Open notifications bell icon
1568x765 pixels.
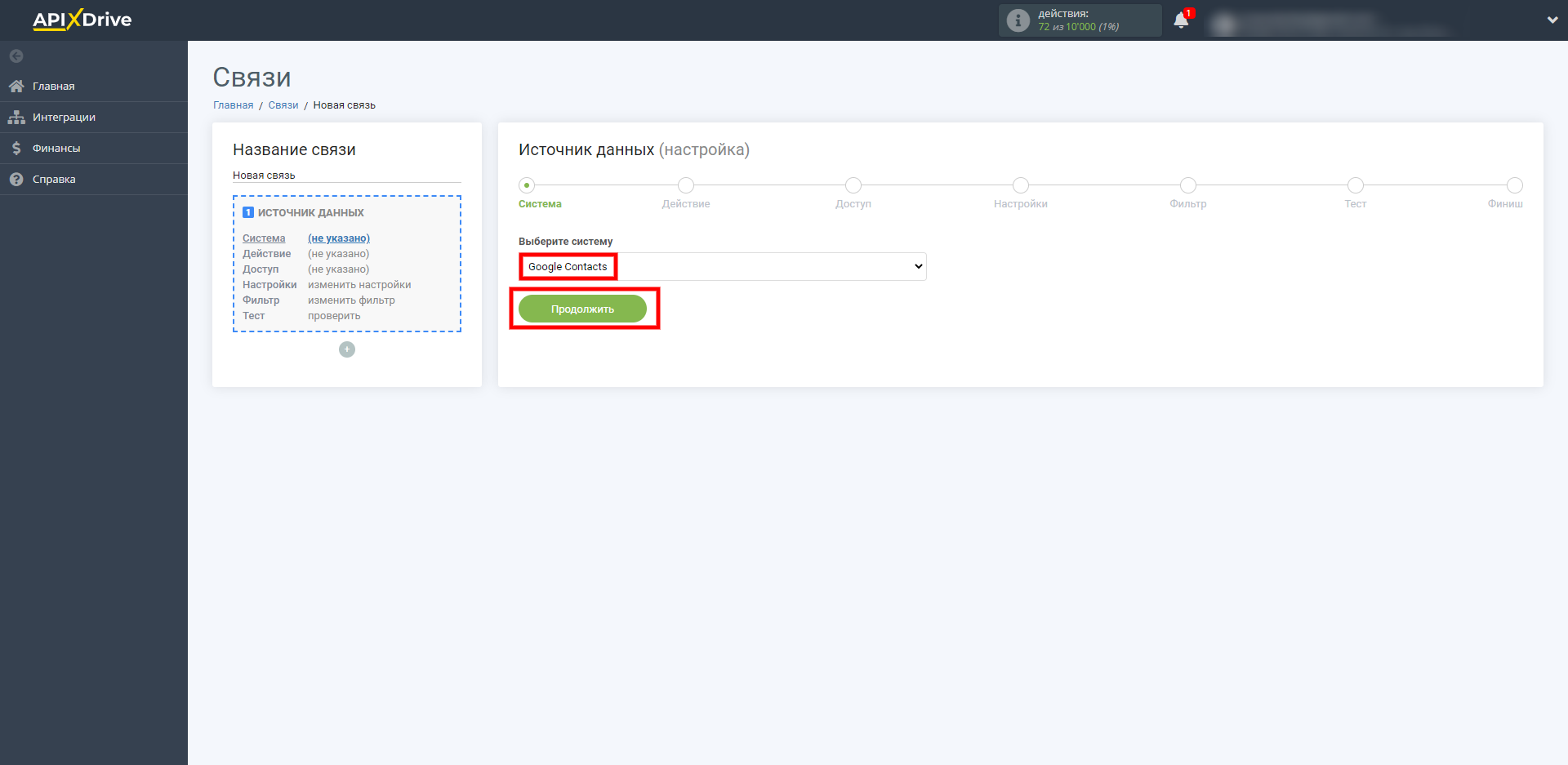coord(1181,20)
